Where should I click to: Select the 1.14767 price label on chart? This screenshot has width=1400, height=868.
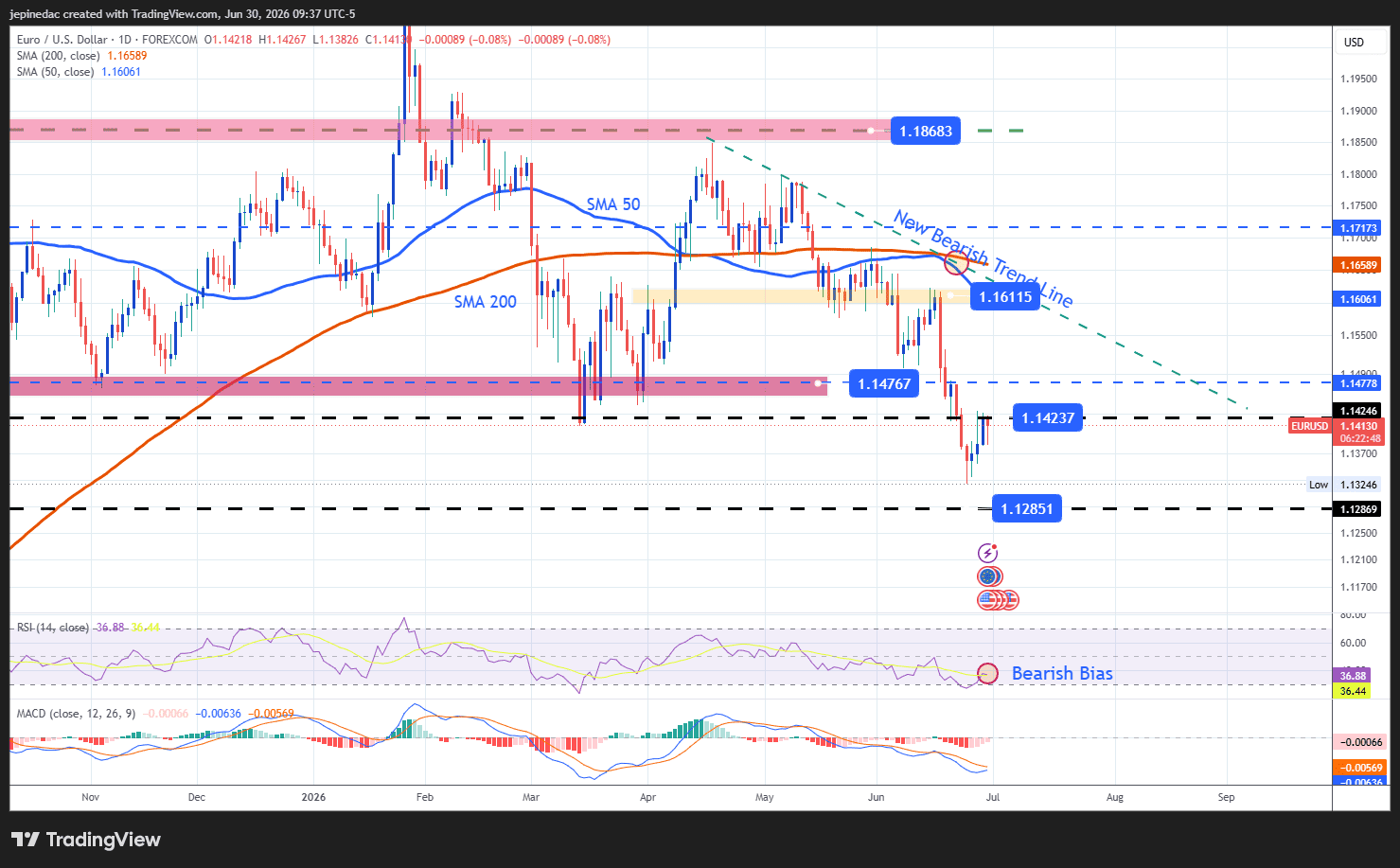coord(884,383)
